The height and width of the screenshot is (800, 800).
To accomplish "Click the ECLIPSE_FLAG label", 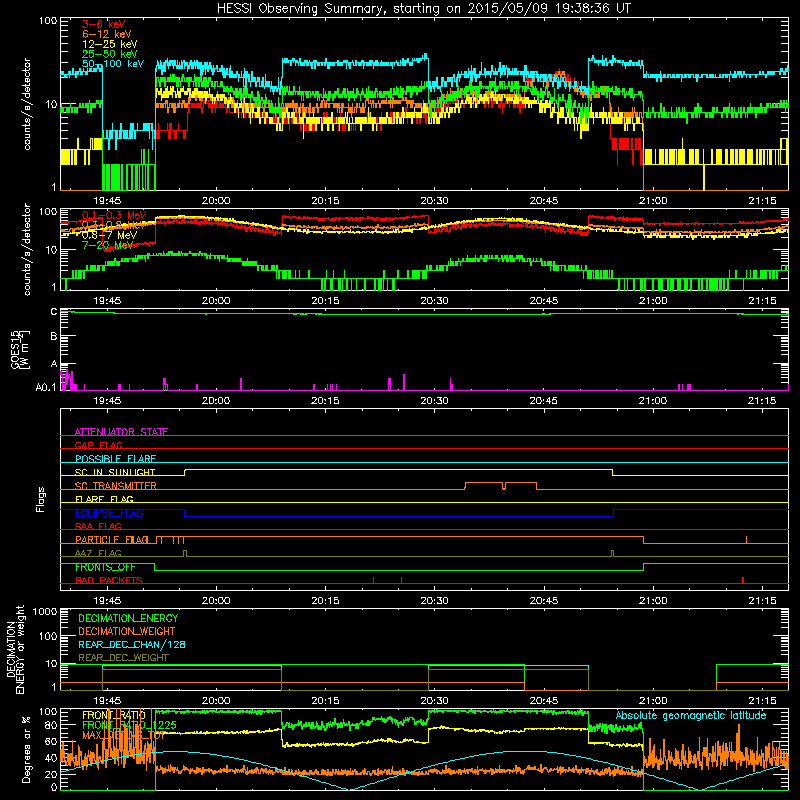I will point(109,513).
